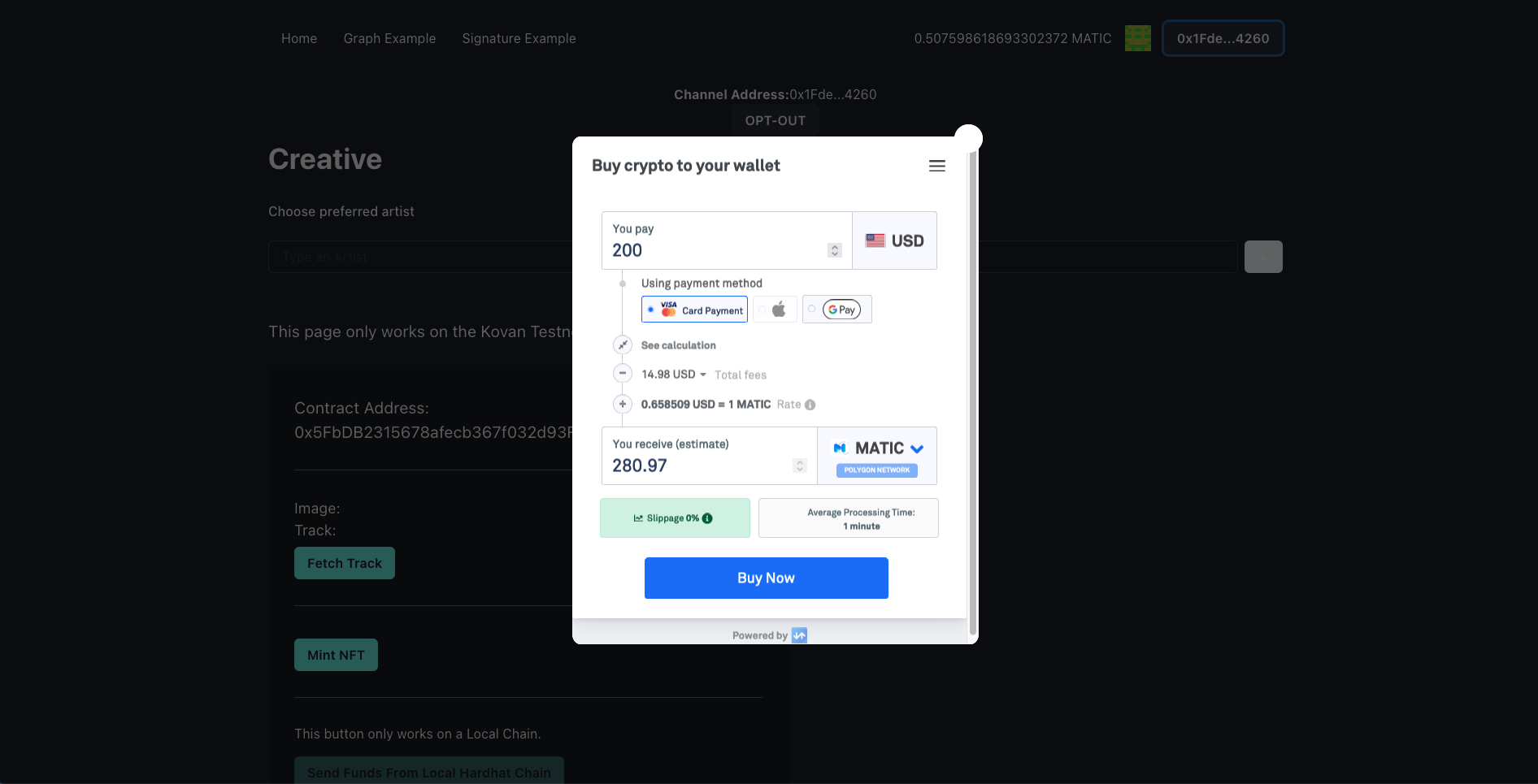
Task: Click the Slippage chart icon
Action: click(638, 518)
